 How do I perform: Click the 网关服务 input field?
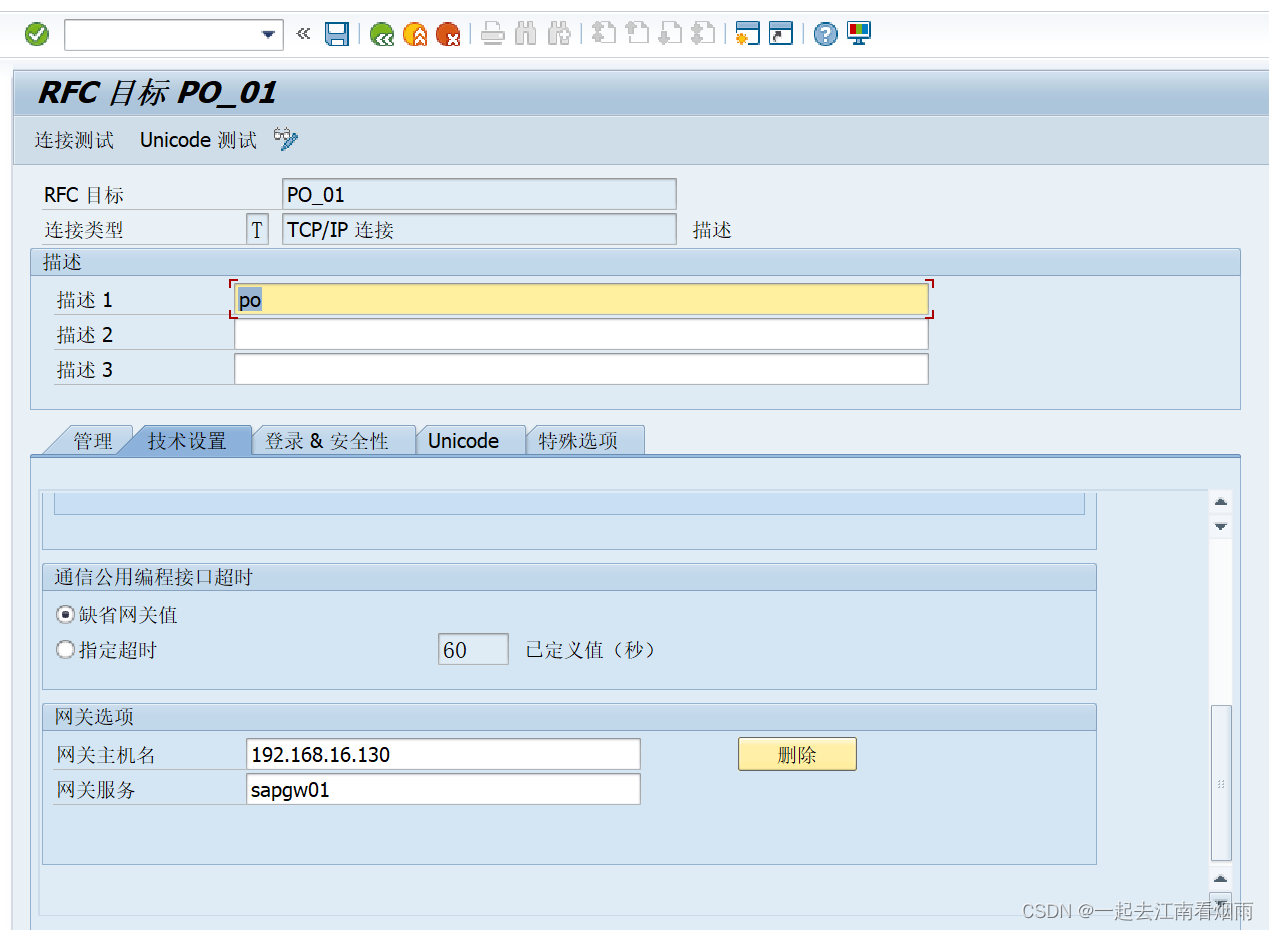443,789
